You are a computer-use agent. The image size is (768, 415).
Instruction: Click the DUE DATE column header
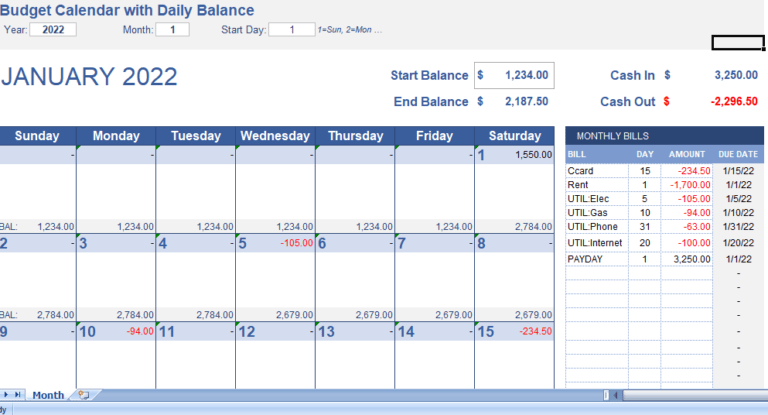coord(738,154)
